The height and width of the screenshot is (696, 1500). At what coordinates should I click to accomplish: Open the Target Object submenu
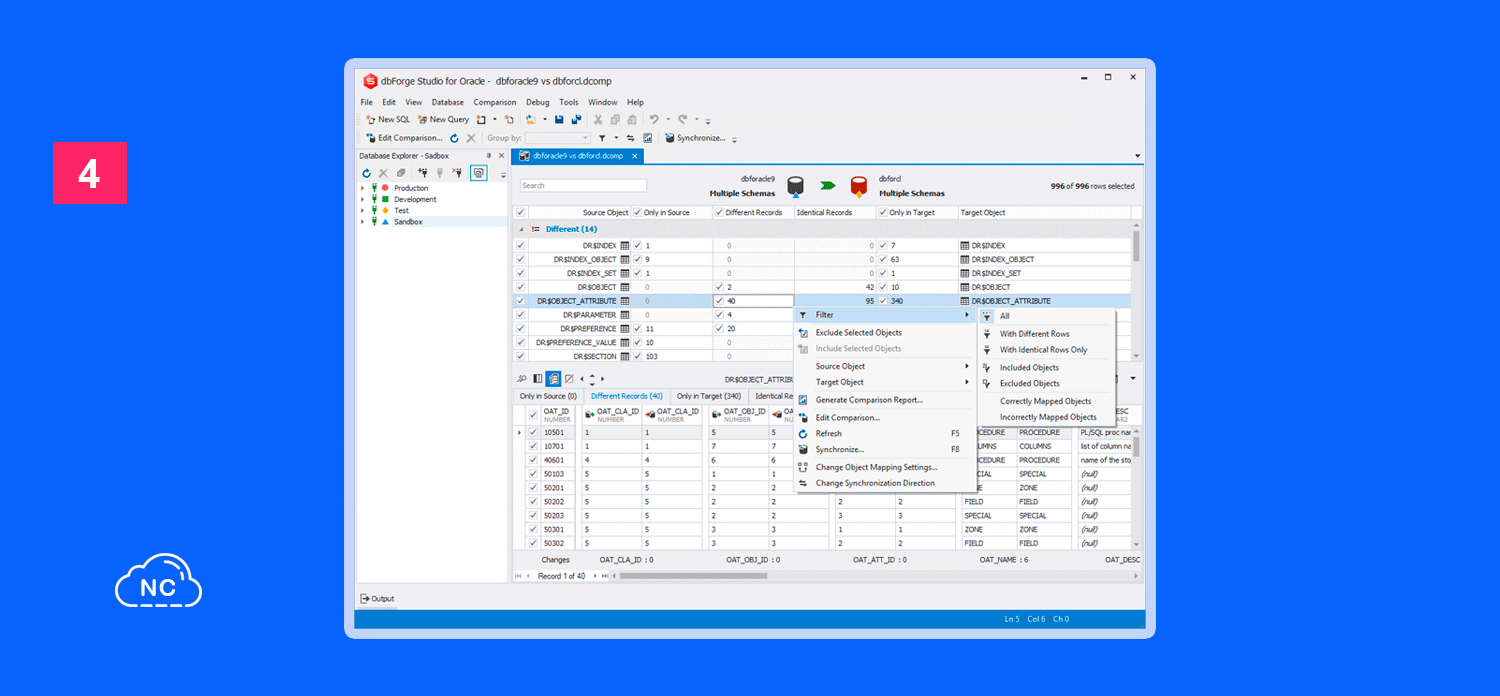coord(885,382)
